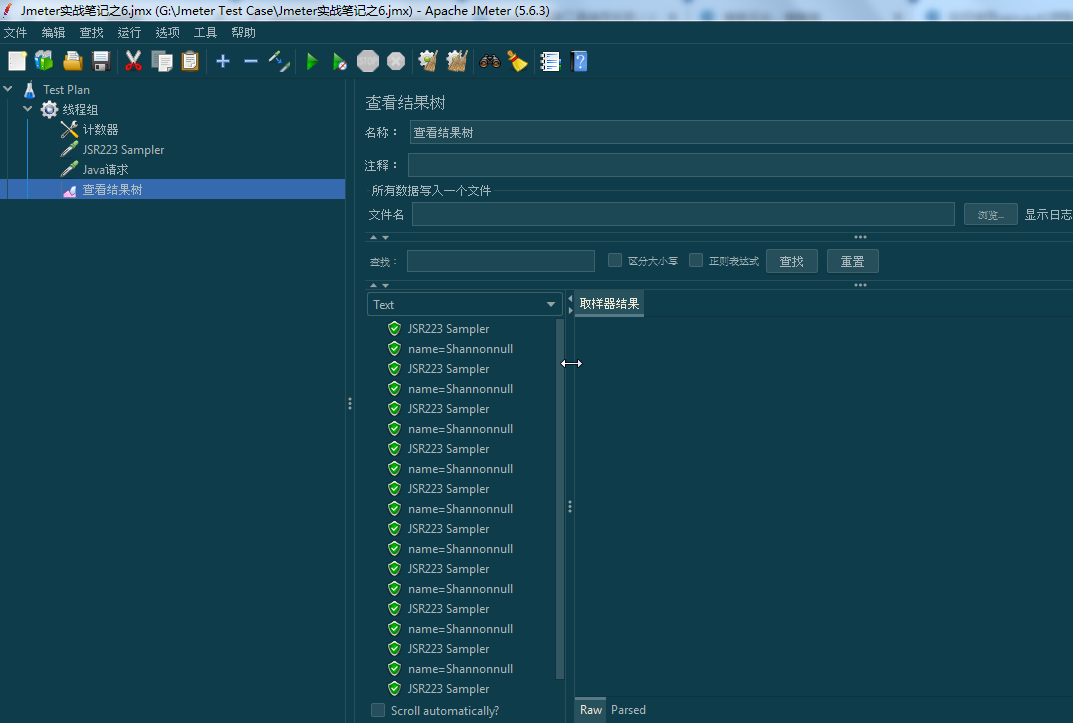Viewport: 1073px width, 723px height.
Task: Select the first JSR223 Sampler result
Action: click(448, 329)
